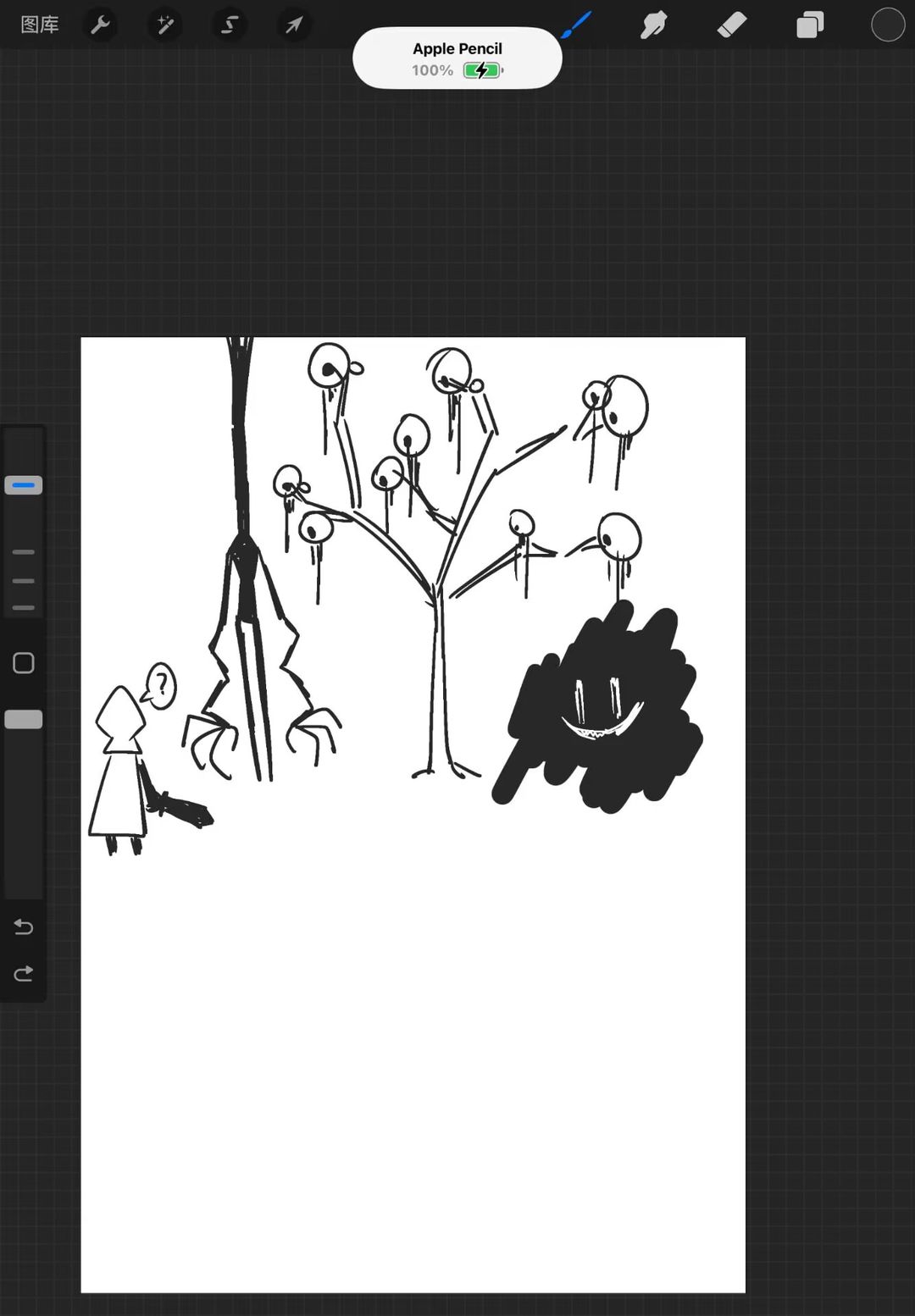This screenshot has width=915, height=1316.
Task: Open the 图库 gallery
Action: click(x=40, y=25)
